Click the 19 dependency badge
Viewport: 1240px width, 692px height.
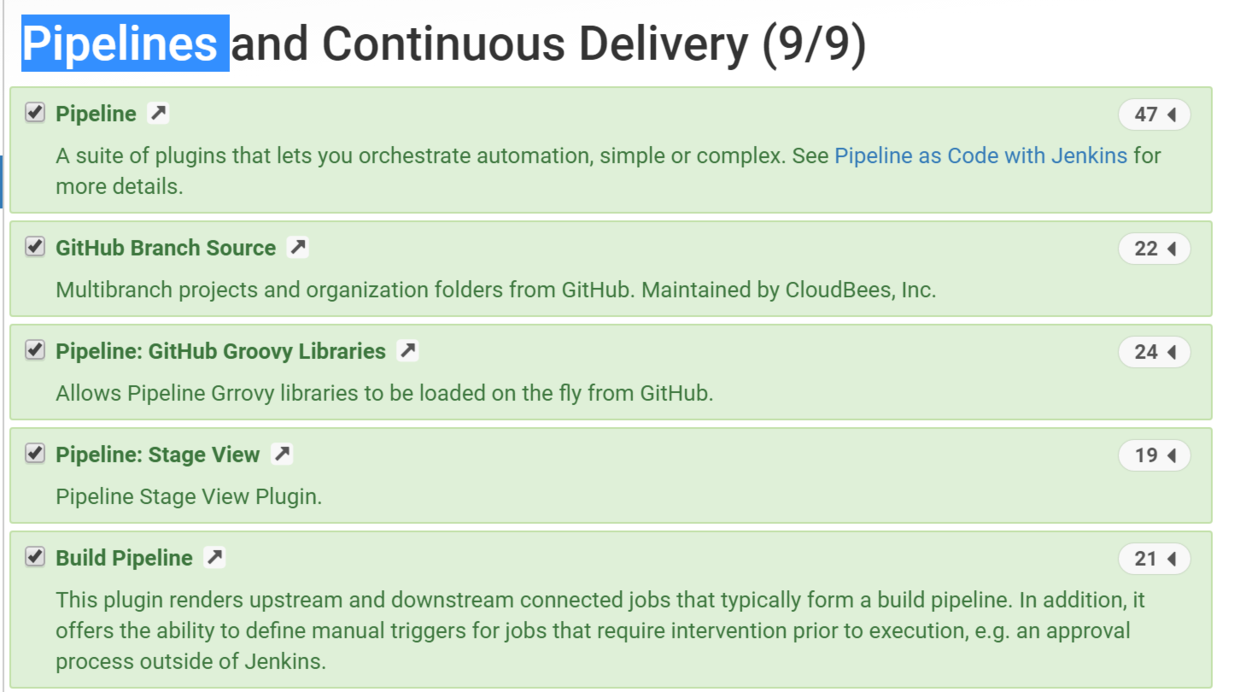[x=1154, y=455]
